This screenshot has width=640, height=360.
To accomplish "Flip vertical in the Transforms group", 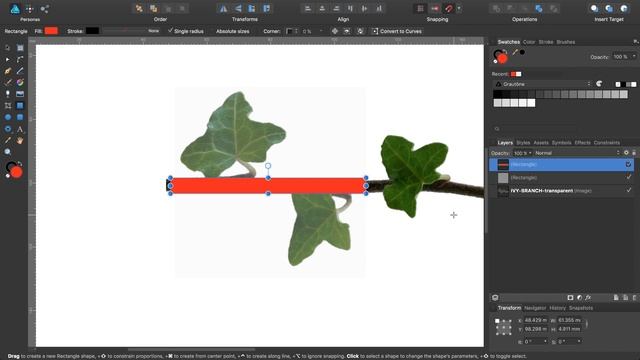I will (x=238, y=8).
